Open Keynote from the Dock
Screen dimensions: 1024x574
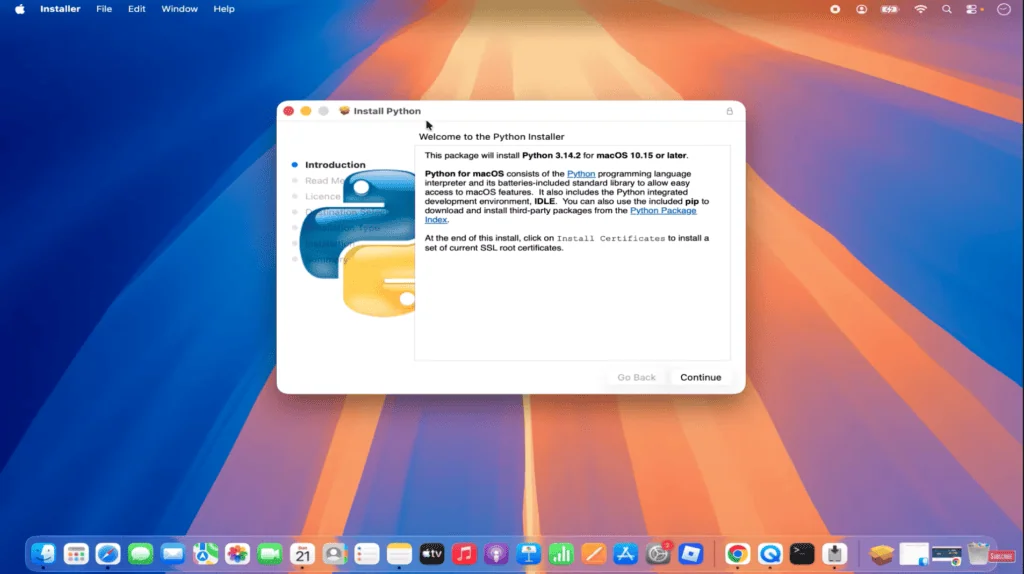(528, 554)
